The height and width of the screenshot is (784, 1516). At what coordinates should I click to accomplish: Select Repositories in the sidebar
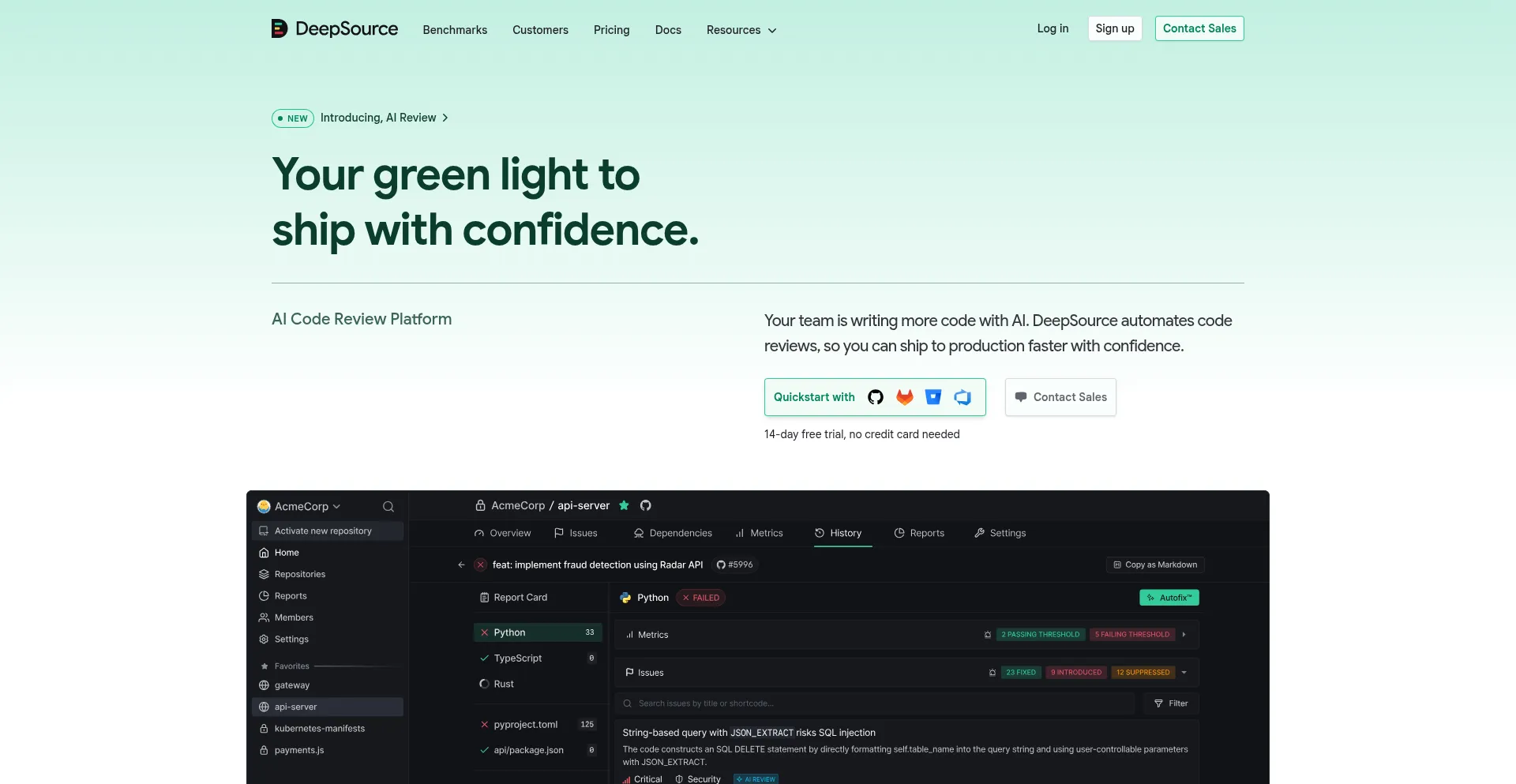click(328, 574)
